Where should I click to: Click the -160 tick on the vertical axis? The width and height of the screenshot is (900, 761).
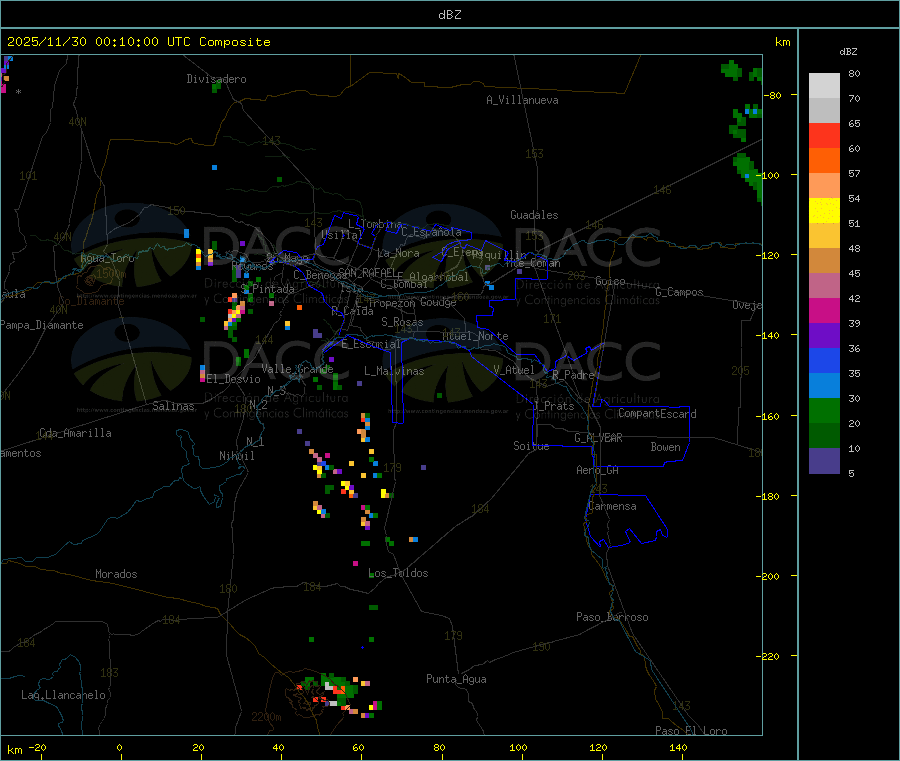coord(770,416)
